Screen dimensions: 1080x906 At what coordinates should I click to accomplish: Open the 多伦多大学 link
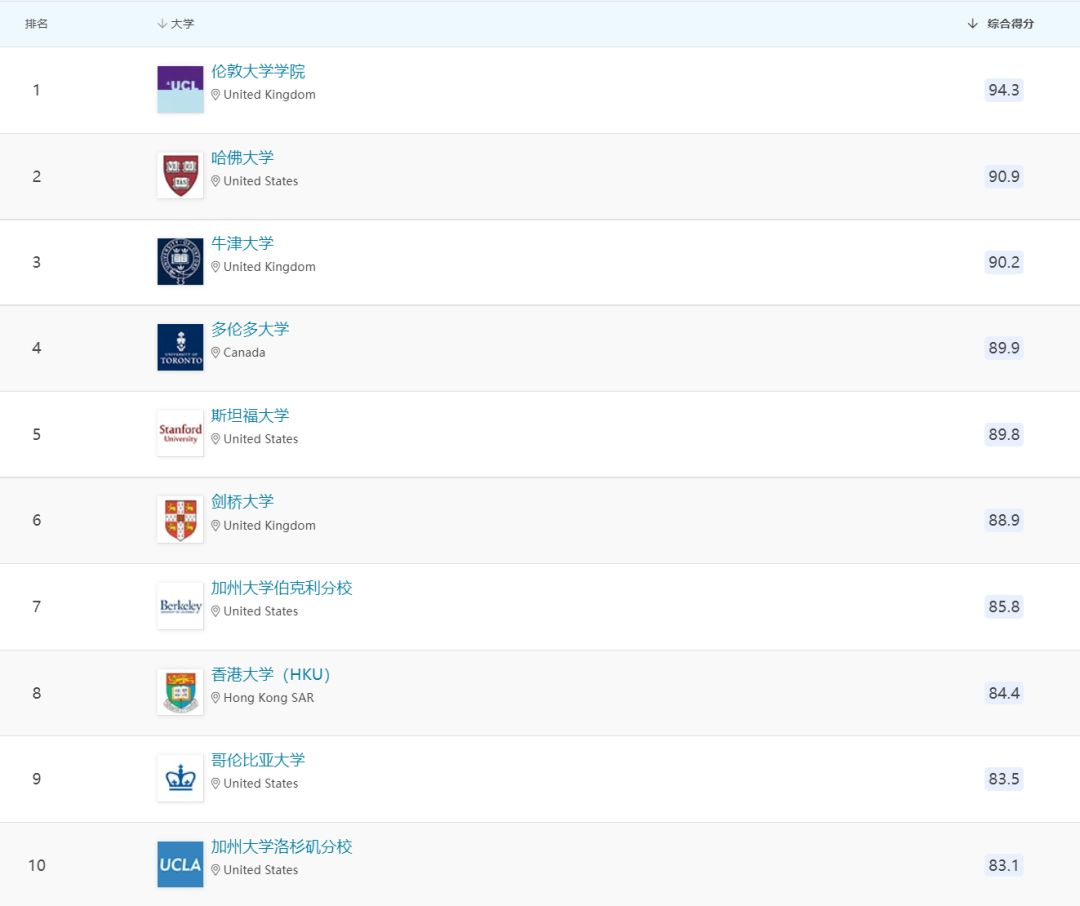click(250, 330)
